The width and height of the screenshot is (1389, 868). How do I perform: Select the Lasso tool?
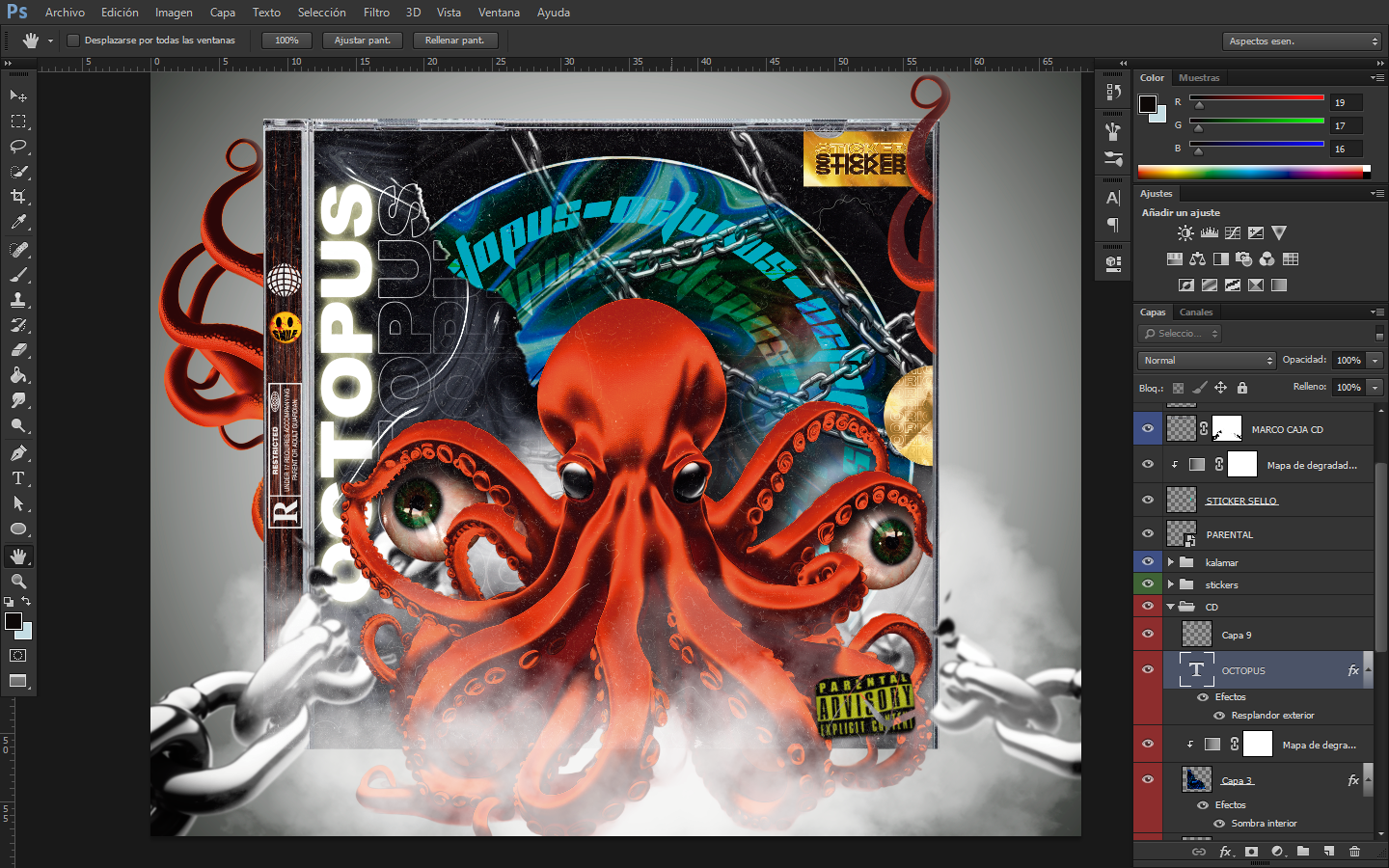[x=18, y=147]
